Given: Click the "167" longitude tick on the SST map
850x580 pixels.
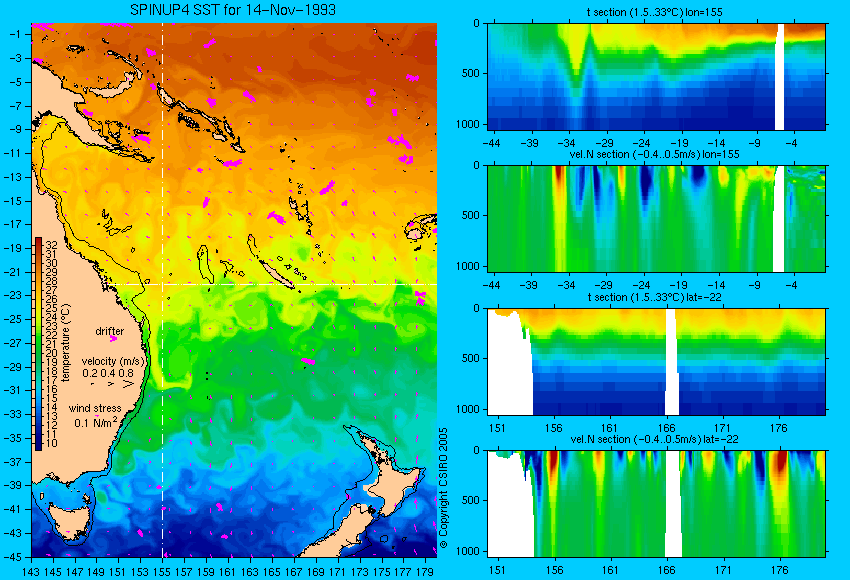Looking at the screenshot, I should (x=294, y=571).
